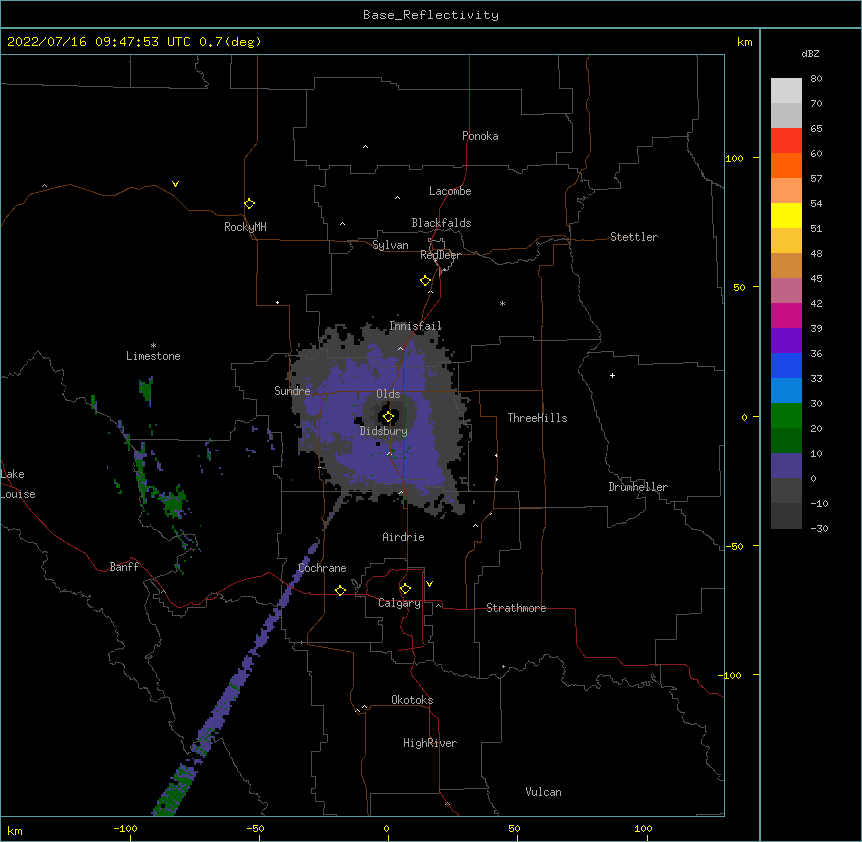862x842 pixels.
Task: Click the white caret marker just below Innisfail
Action: point(400,348)
